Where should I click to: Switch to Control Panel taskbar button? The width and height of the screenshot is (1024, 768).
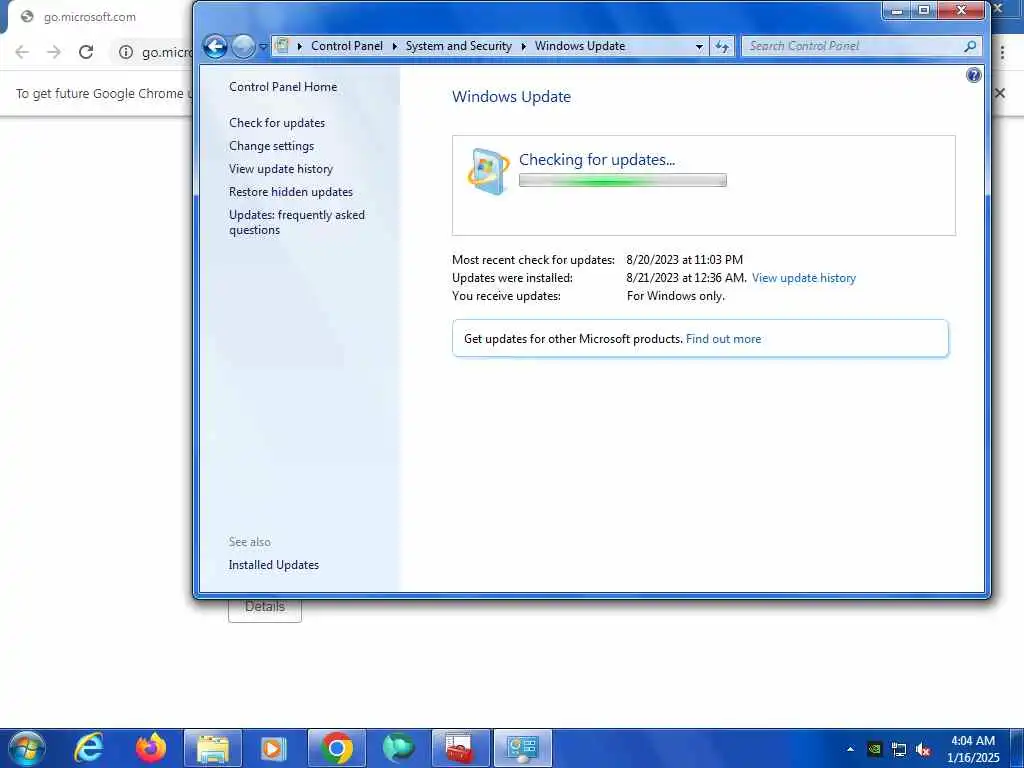click(x=522, y=748)
